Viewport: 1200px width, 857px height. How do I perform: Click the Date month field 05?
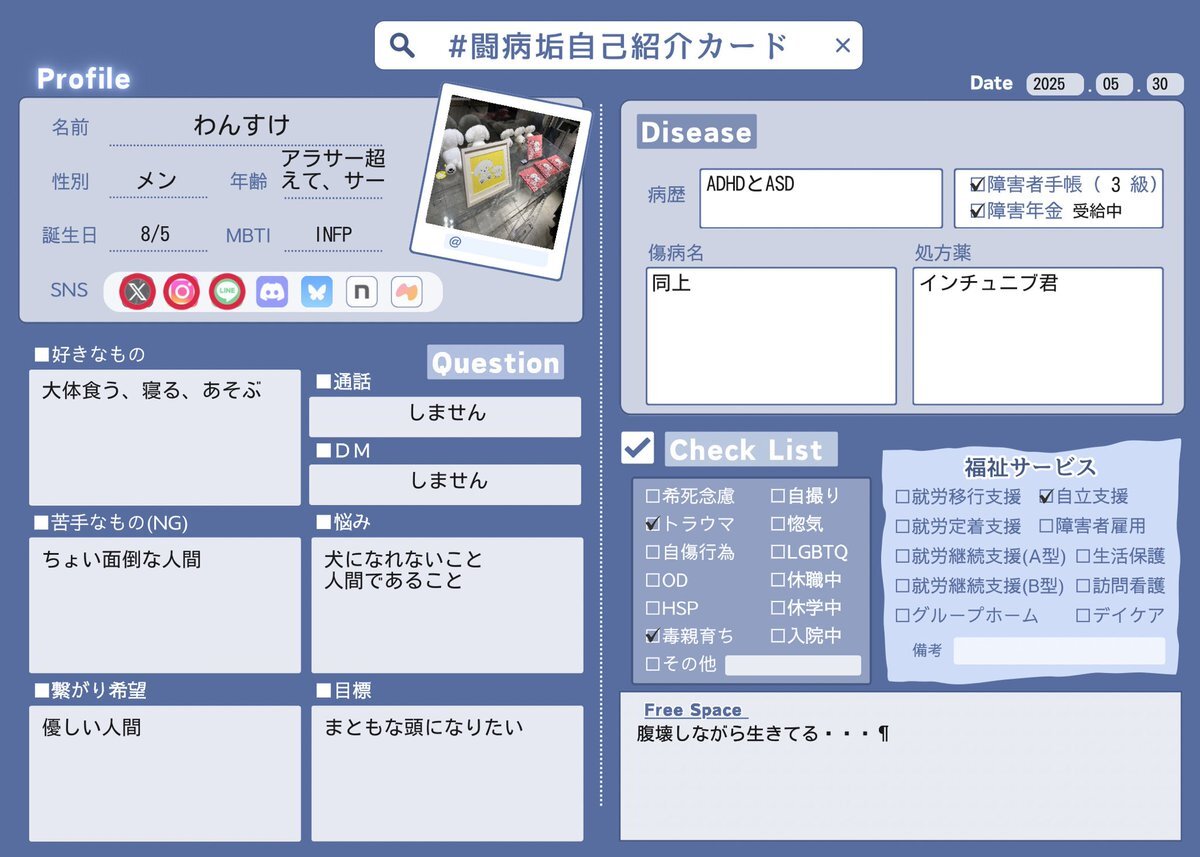[x=1113, y=84]
